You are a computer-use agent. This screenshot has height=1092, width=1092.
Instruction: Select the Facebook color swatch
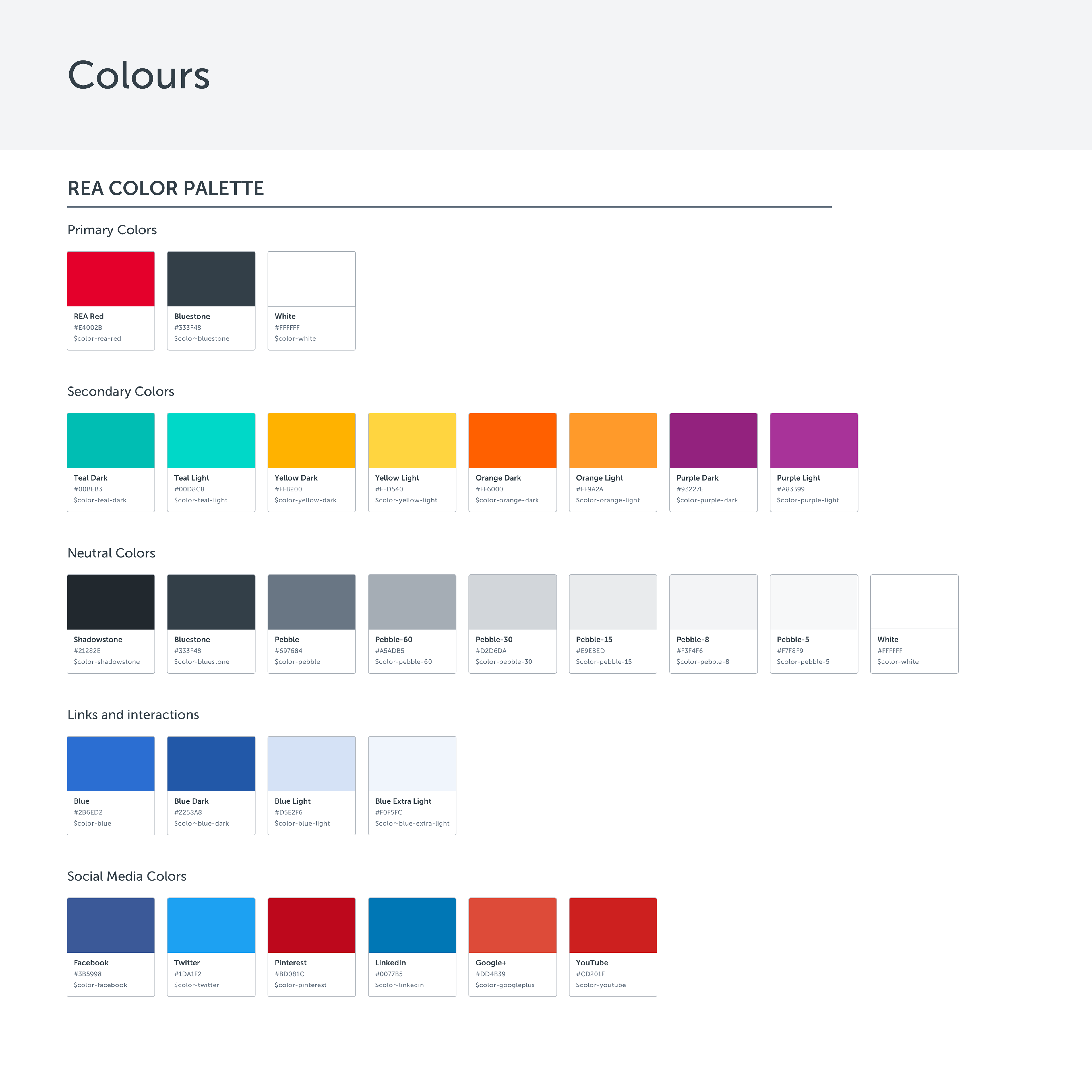(111, 925)
